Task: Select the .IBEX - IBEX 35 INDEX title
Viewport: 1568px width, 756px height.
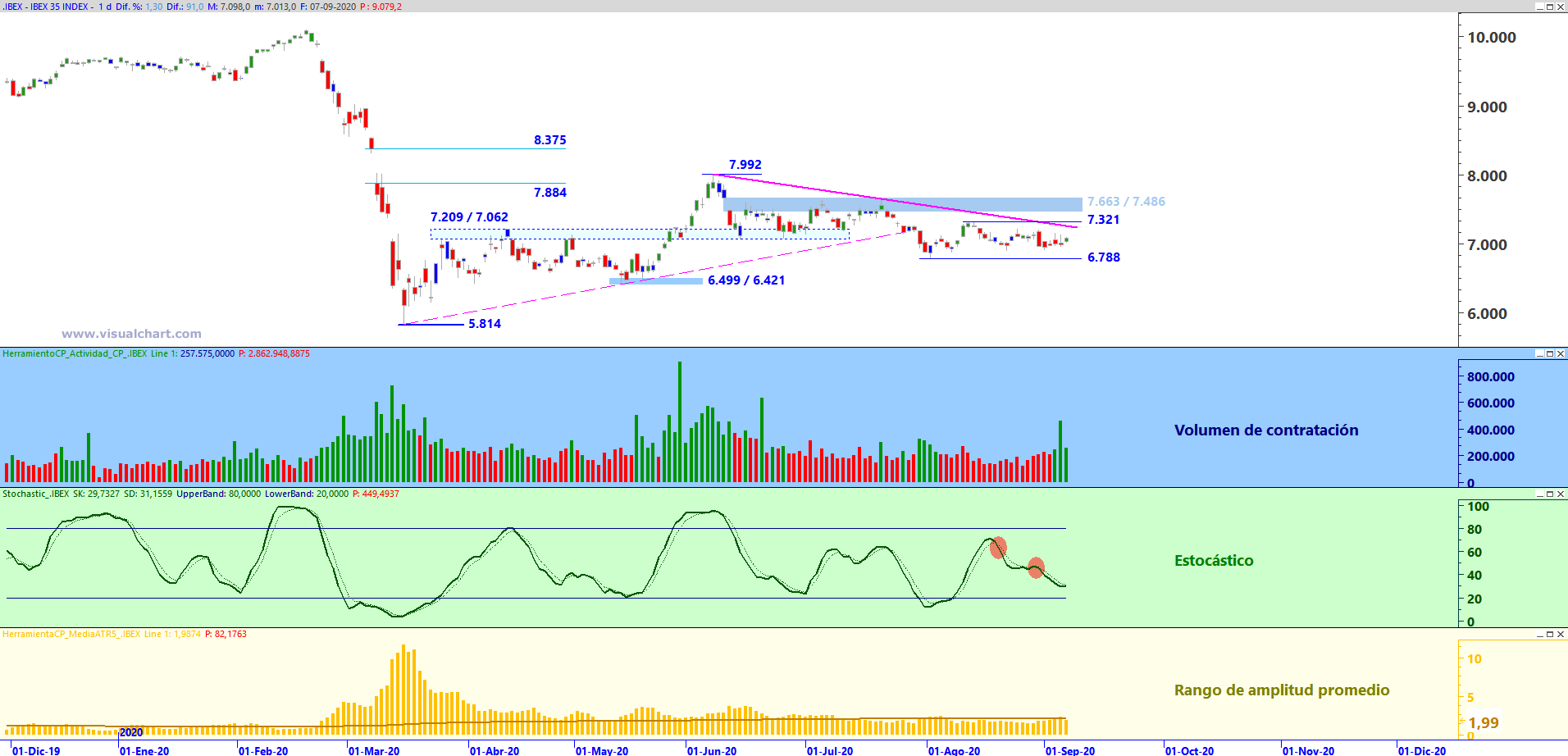Action: 45,7
